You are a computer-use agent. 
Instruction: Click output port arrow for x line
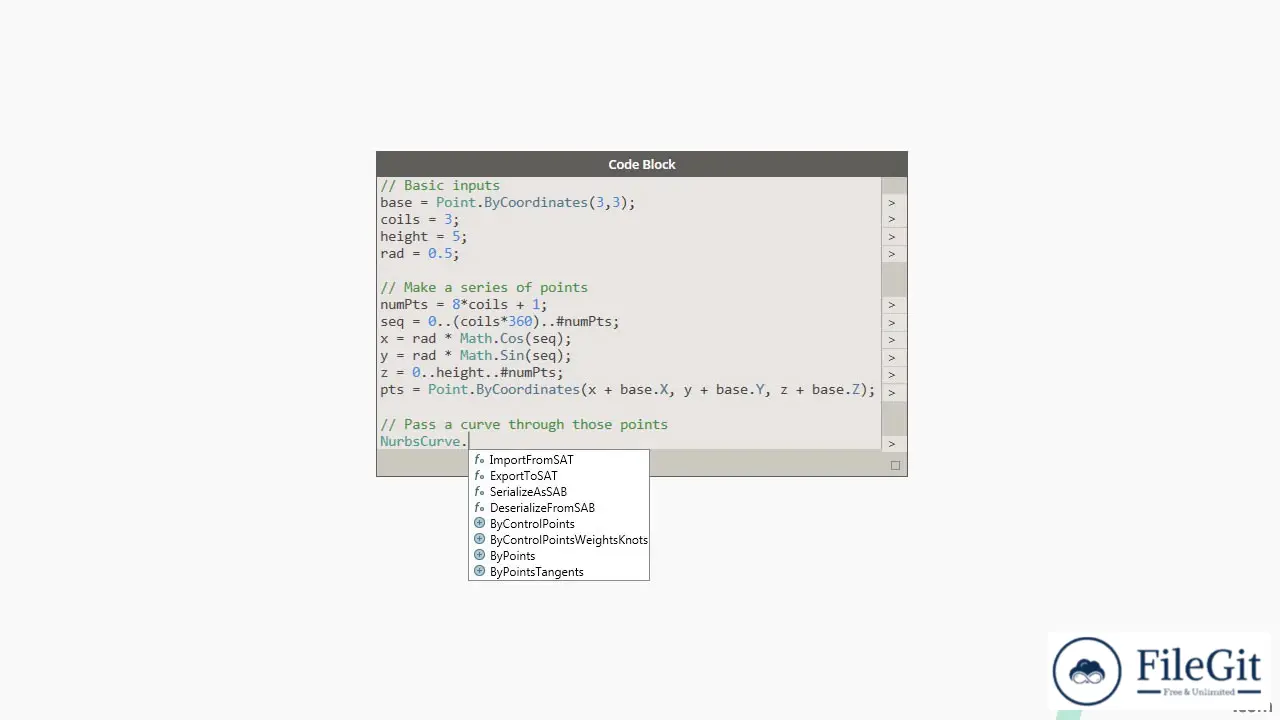click(892, 340)
